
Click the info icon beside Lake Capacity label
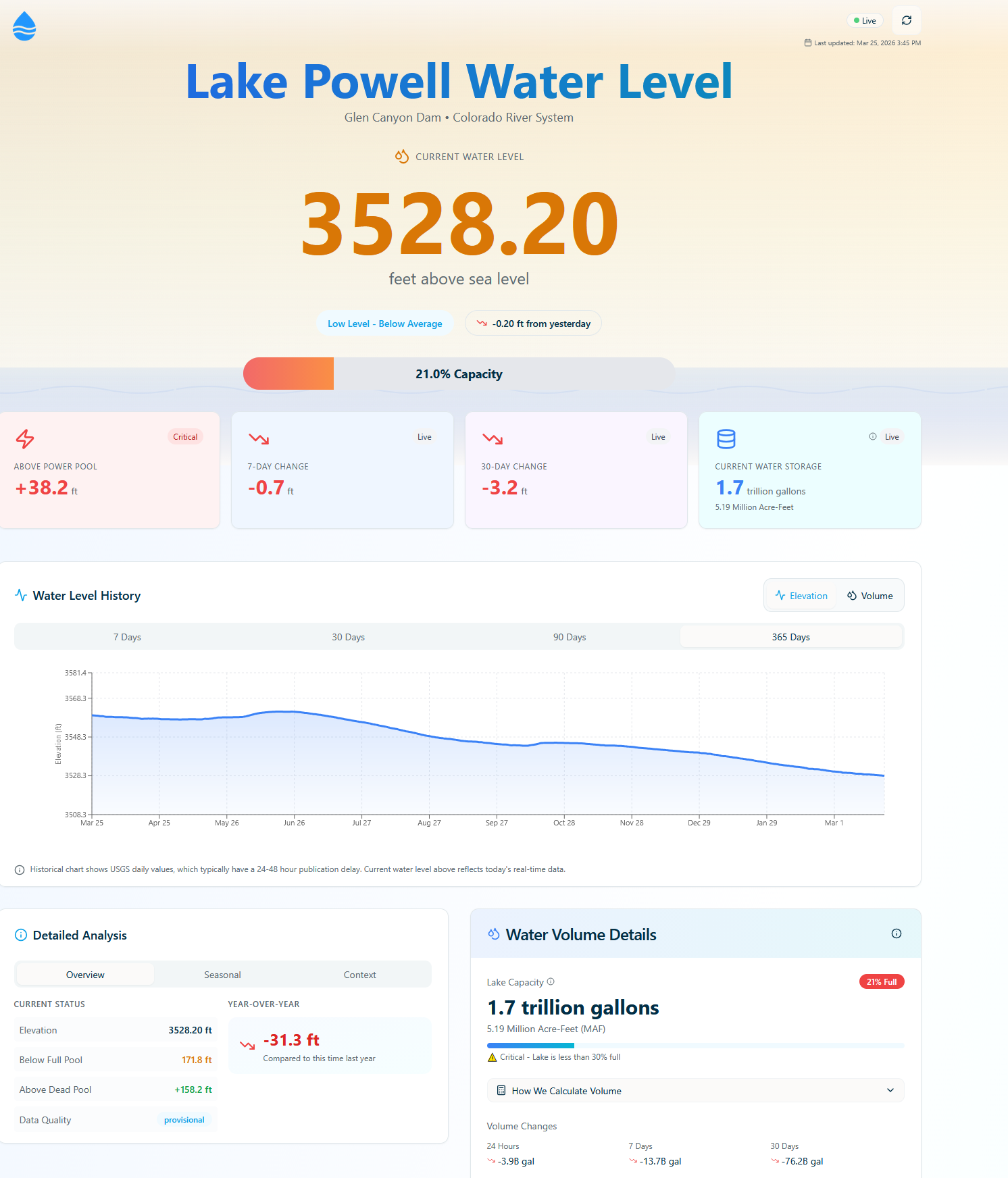[x=551, y=981]
